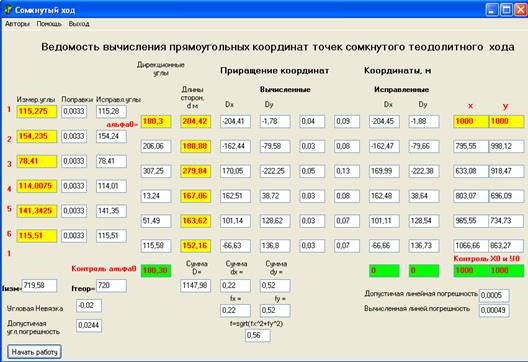Select measured angle field 141,3425

point(37,211)
